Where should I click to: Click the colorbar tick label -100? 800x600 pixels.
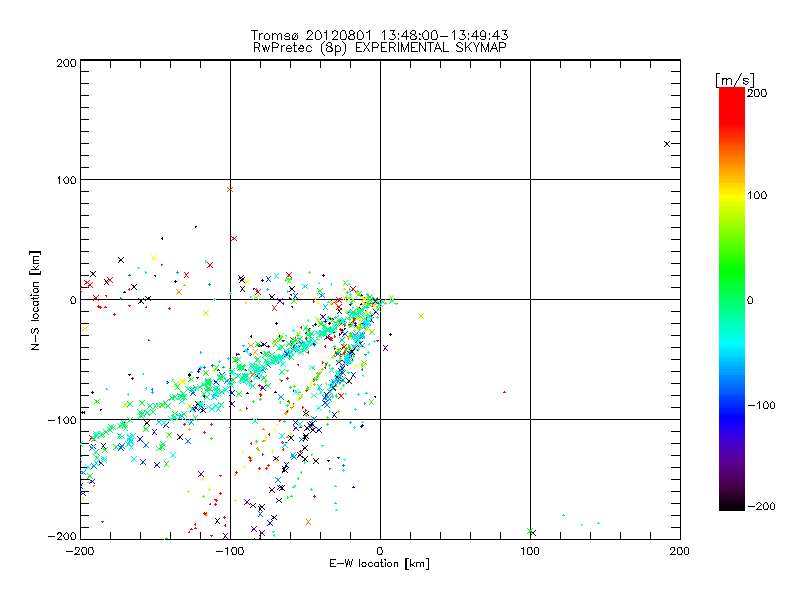pos(762,405)
